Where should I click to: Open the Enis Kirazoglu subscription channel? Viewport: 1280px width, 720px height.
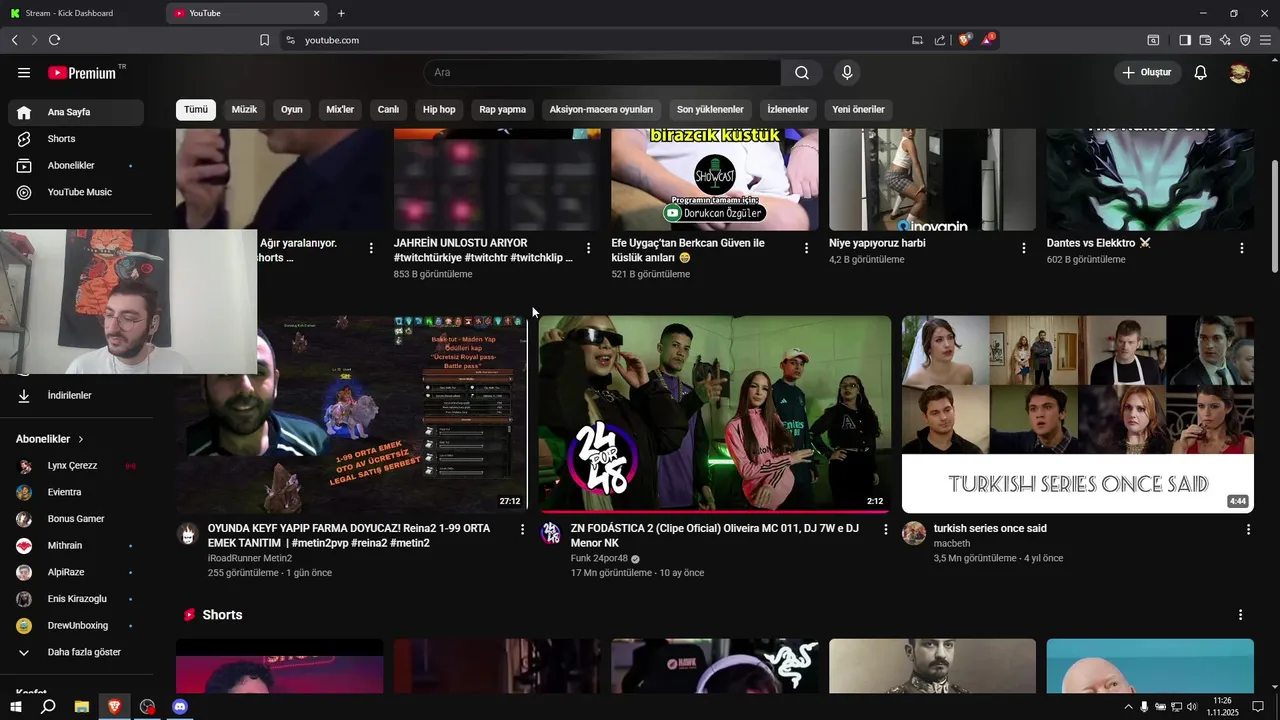(76, 599)
